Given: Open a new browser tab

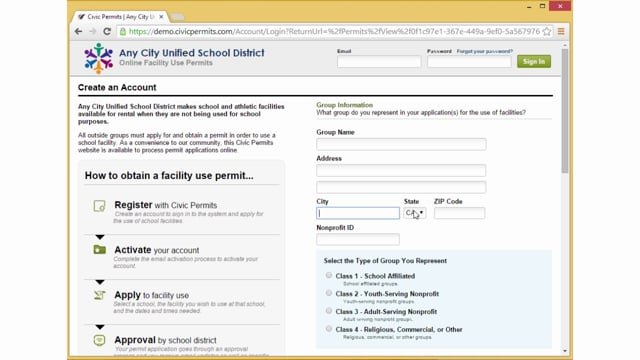Looking at the screenshot, I should [x=178, y=17].
